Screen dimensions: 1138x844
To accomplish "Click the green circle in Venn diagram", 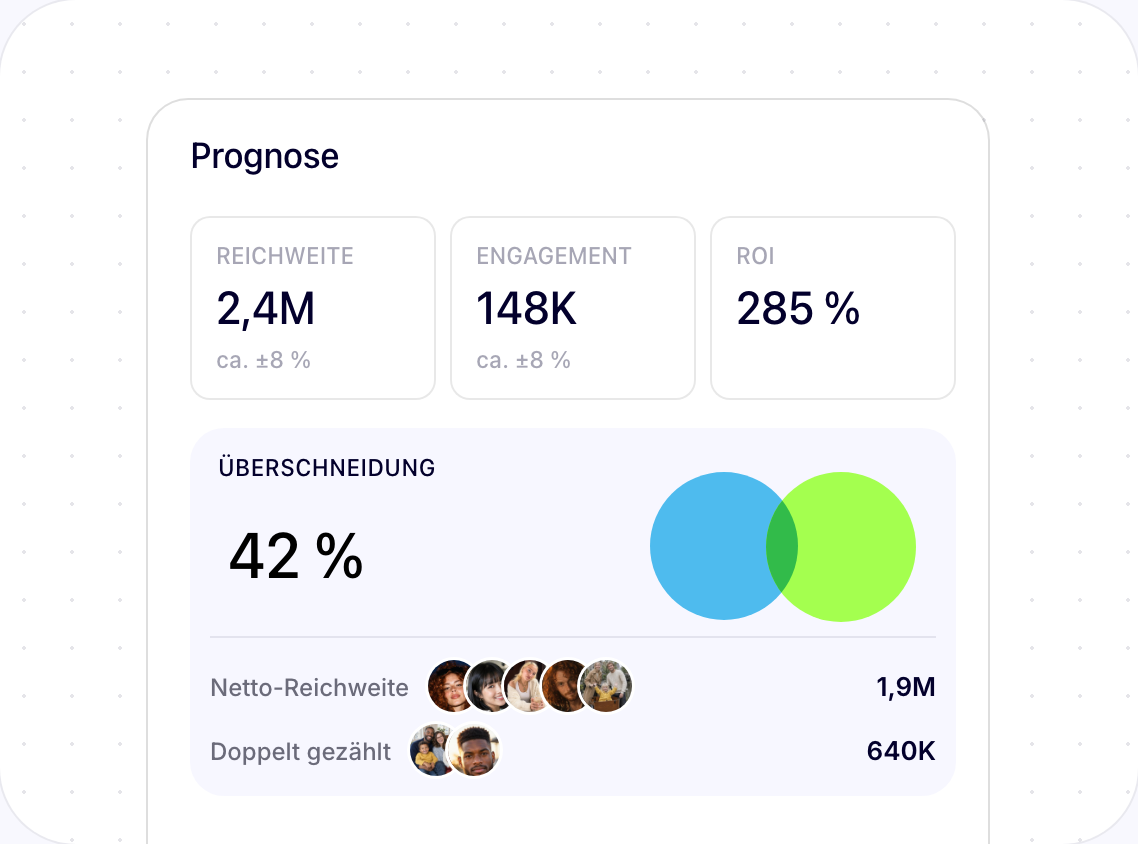I will tap(857, 546).
